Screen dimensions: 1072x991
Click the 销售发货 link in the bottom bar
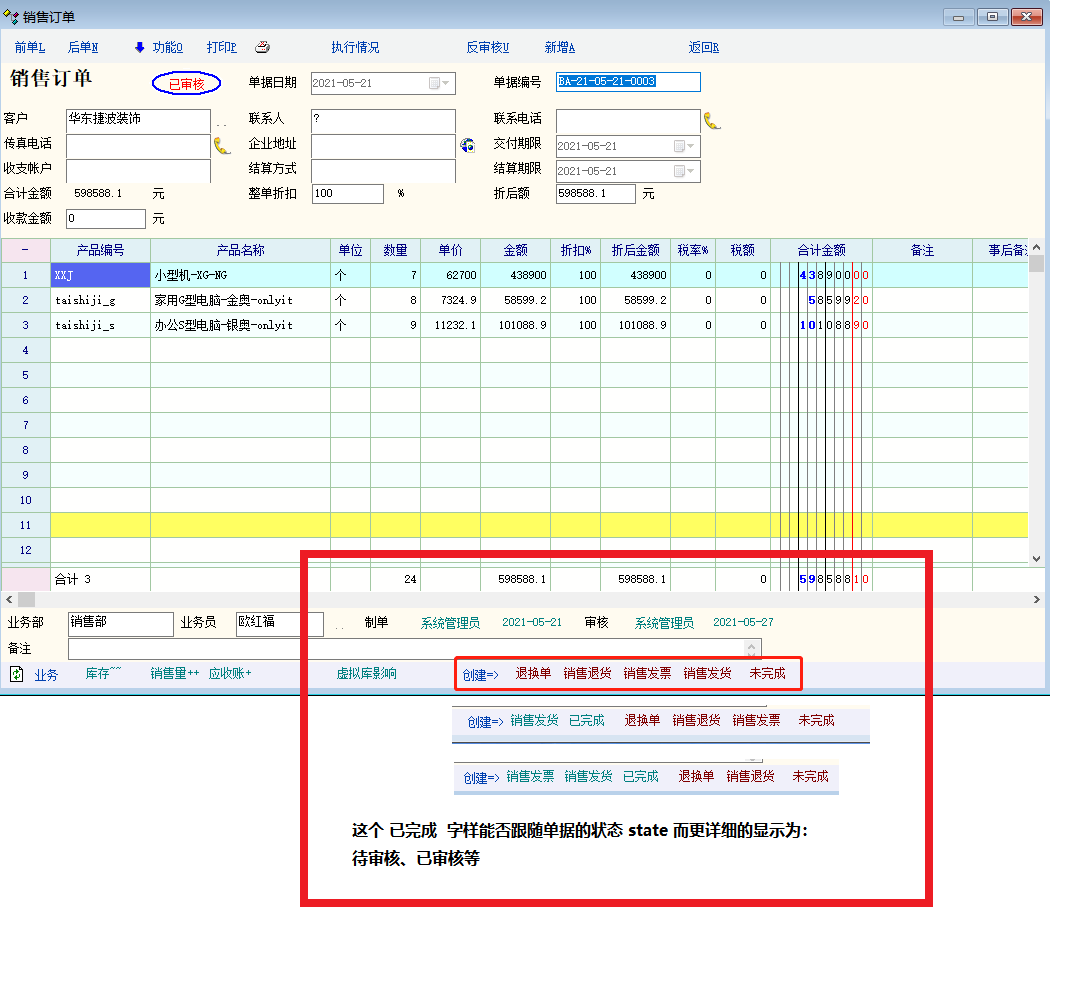click(x=707, y=674)
